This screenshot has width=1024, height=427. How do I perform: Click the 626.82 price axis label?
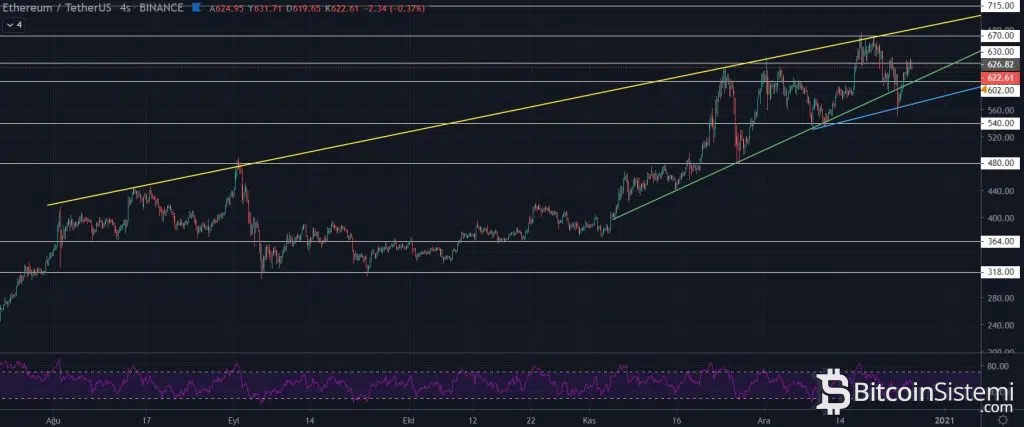point(1000,63)
